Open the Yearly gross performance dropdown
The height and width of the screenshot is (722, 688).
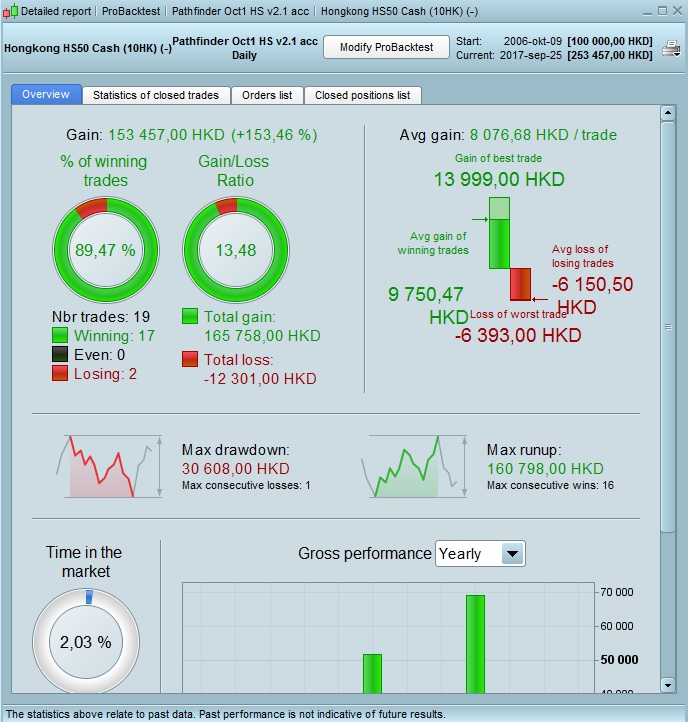coord(480,553)
